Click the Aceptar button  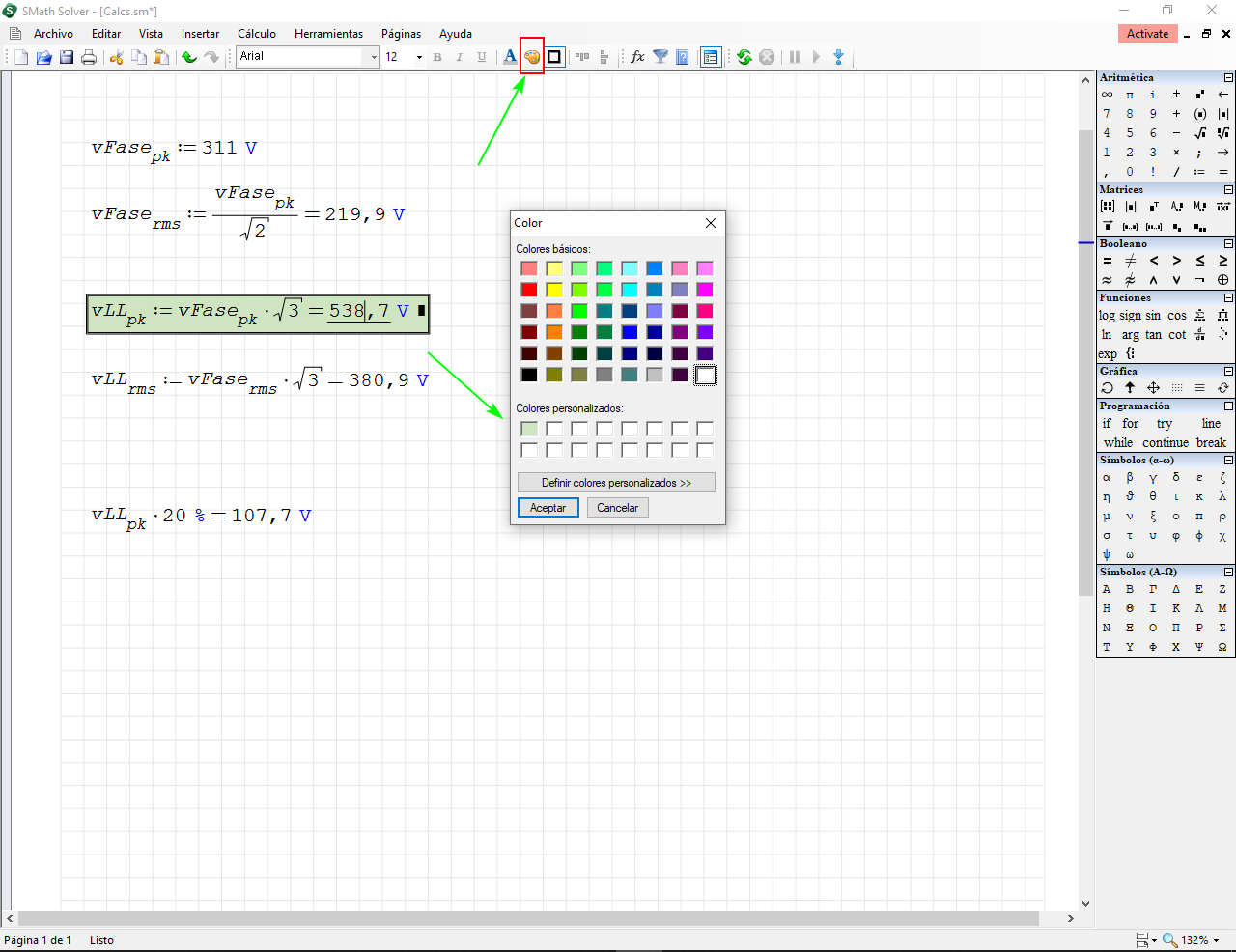coord(548,508)
